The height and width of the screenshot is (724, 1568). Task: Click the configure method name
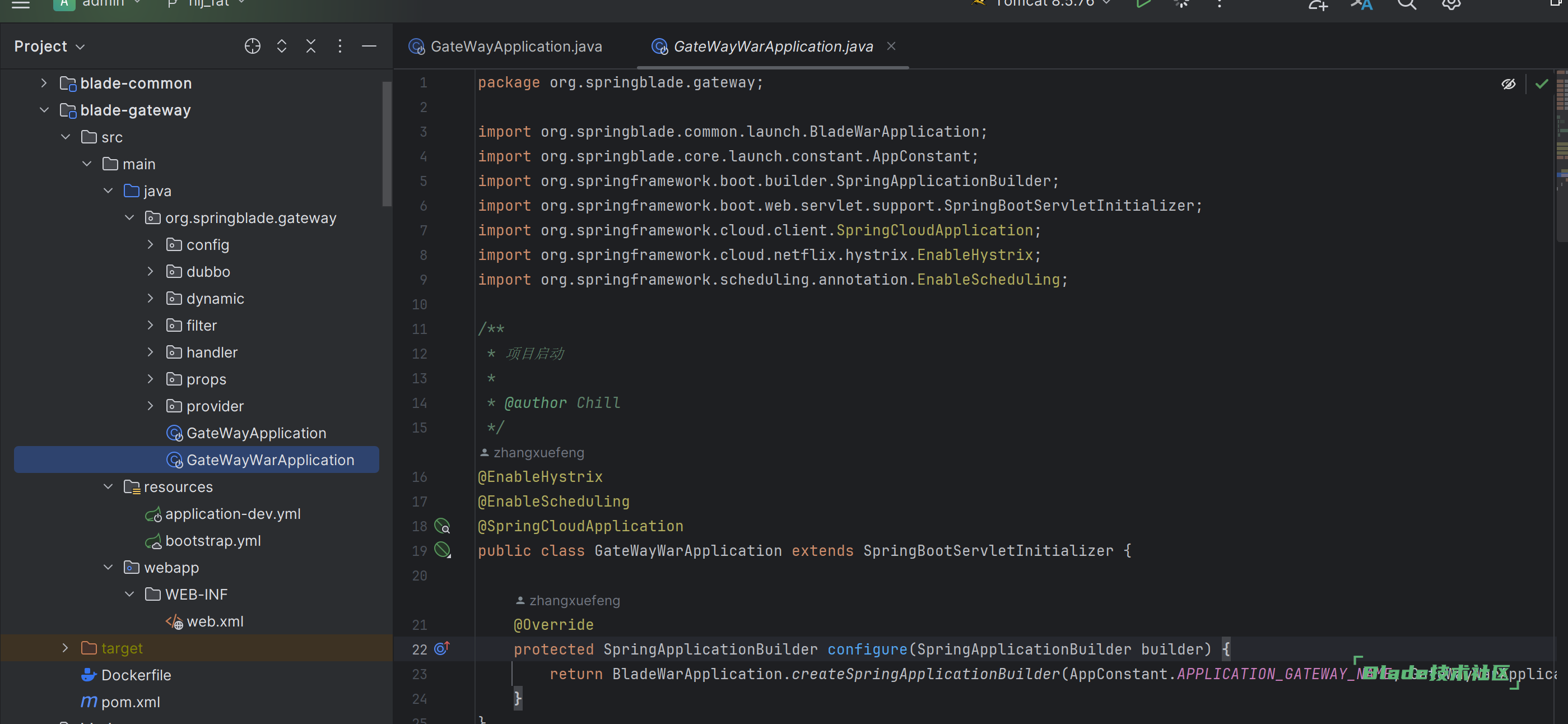[x=867, y=649]
